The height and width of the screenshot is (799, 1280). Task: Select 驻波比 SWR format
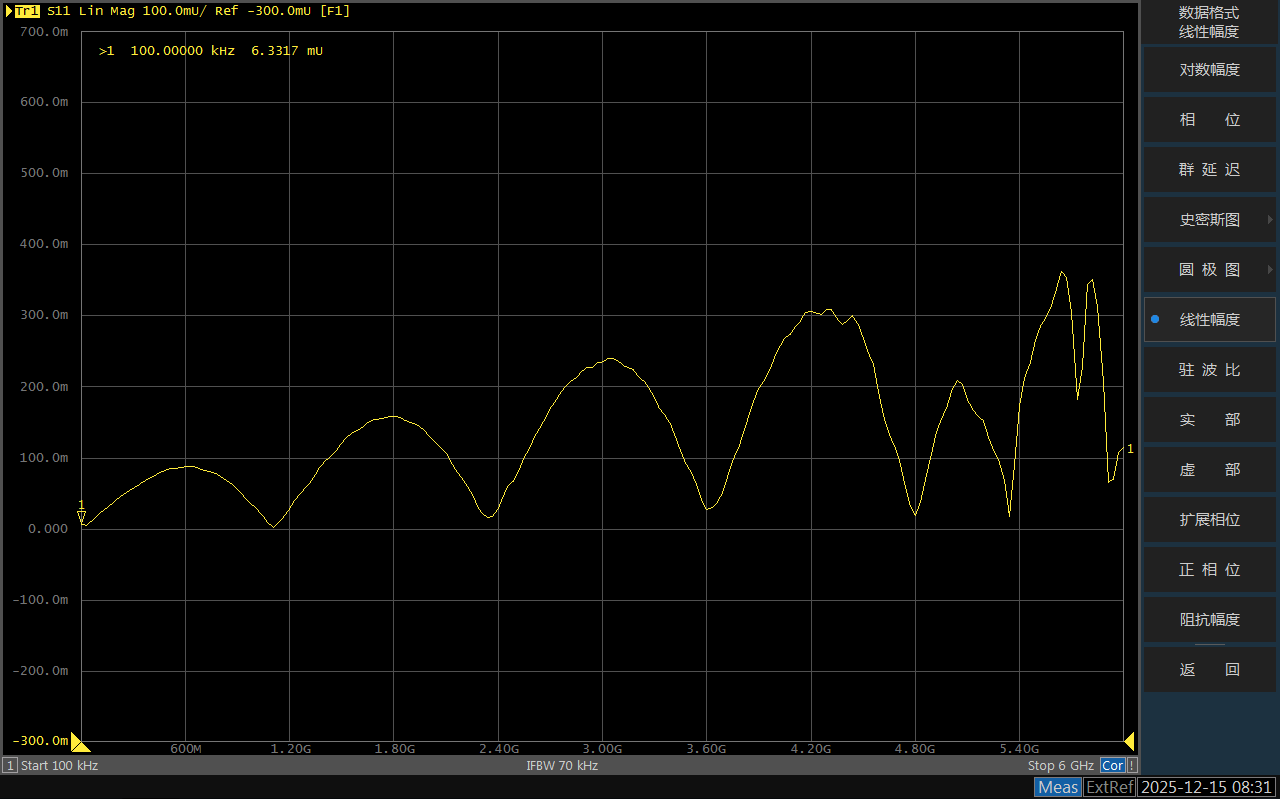(1209, 370)
